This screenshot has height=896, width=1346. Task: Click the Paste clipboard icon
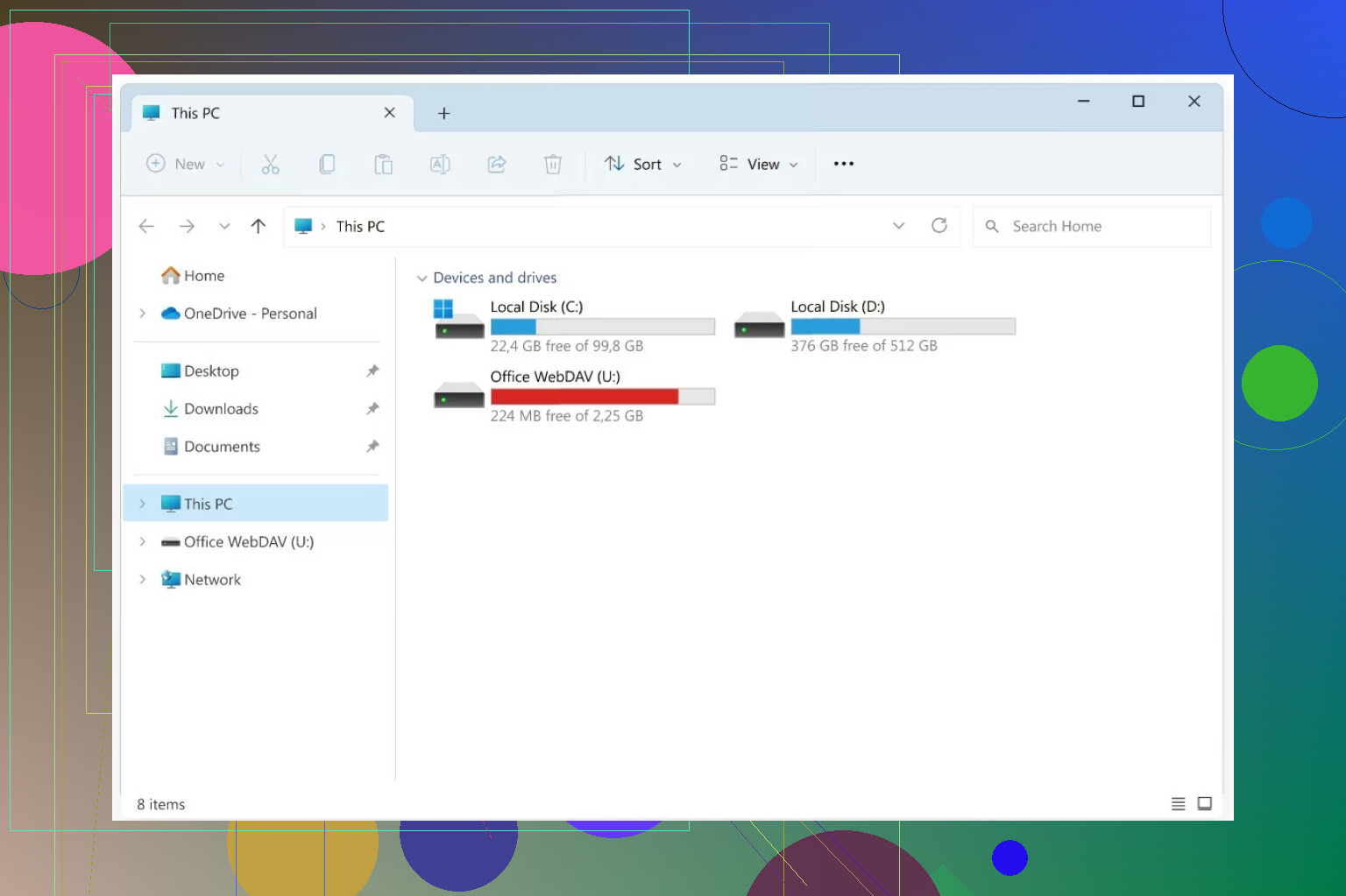pyautogui.click(x=383, y=165)
